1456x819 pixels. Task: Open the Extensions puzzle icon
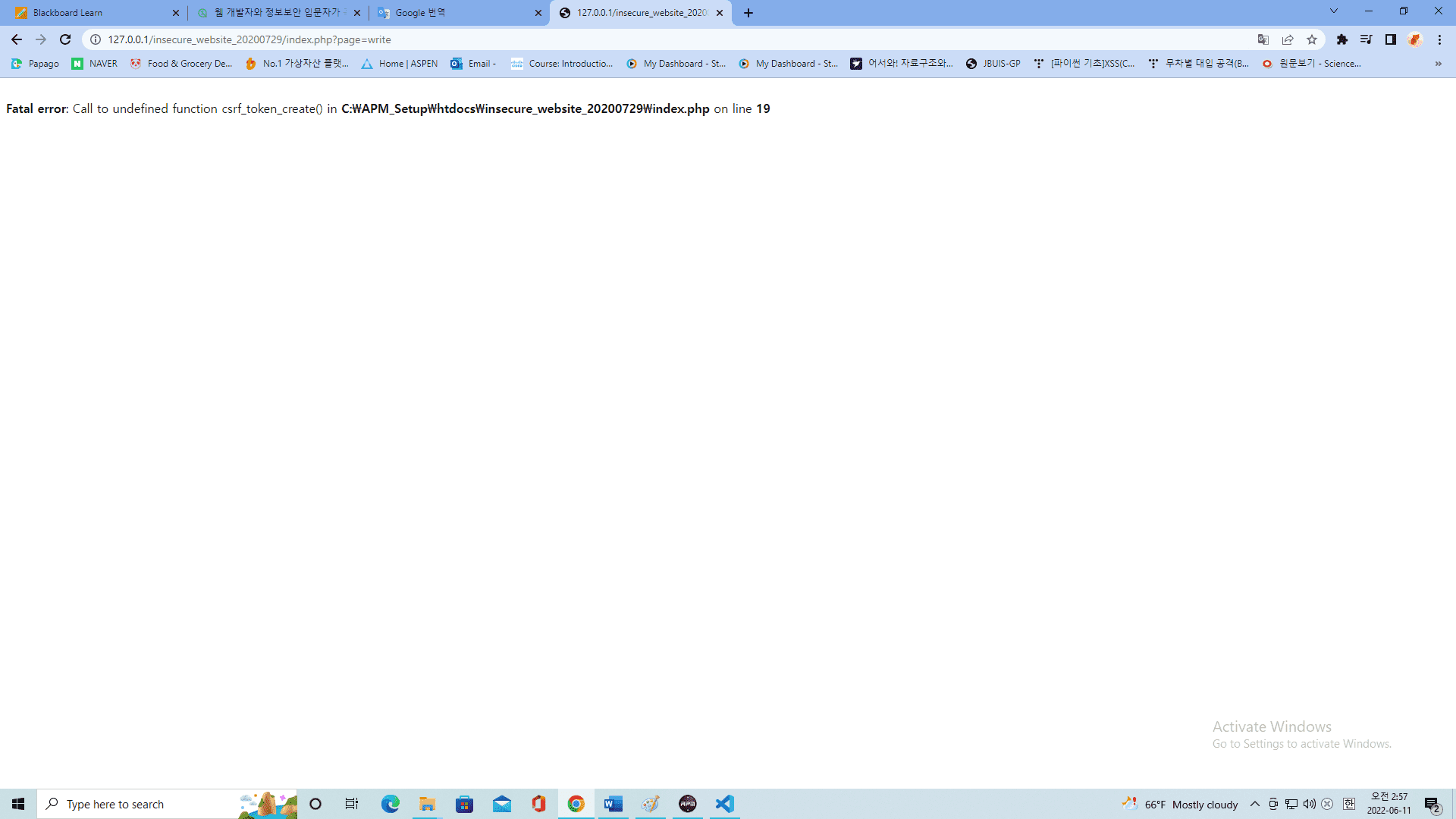(x=1341, y=39)
